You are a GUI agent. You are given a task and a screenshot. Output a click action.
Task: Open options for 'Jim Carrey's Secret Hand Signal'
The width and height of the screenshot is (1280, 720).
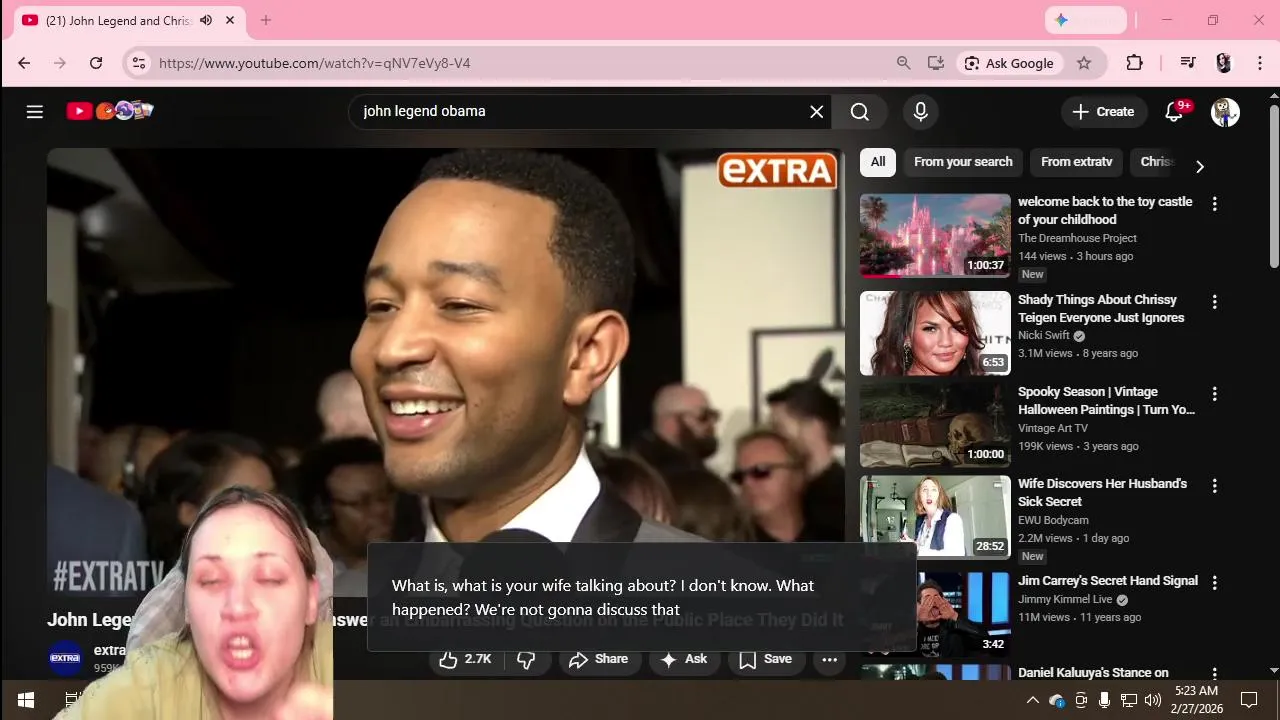[x=1214, y=583]
